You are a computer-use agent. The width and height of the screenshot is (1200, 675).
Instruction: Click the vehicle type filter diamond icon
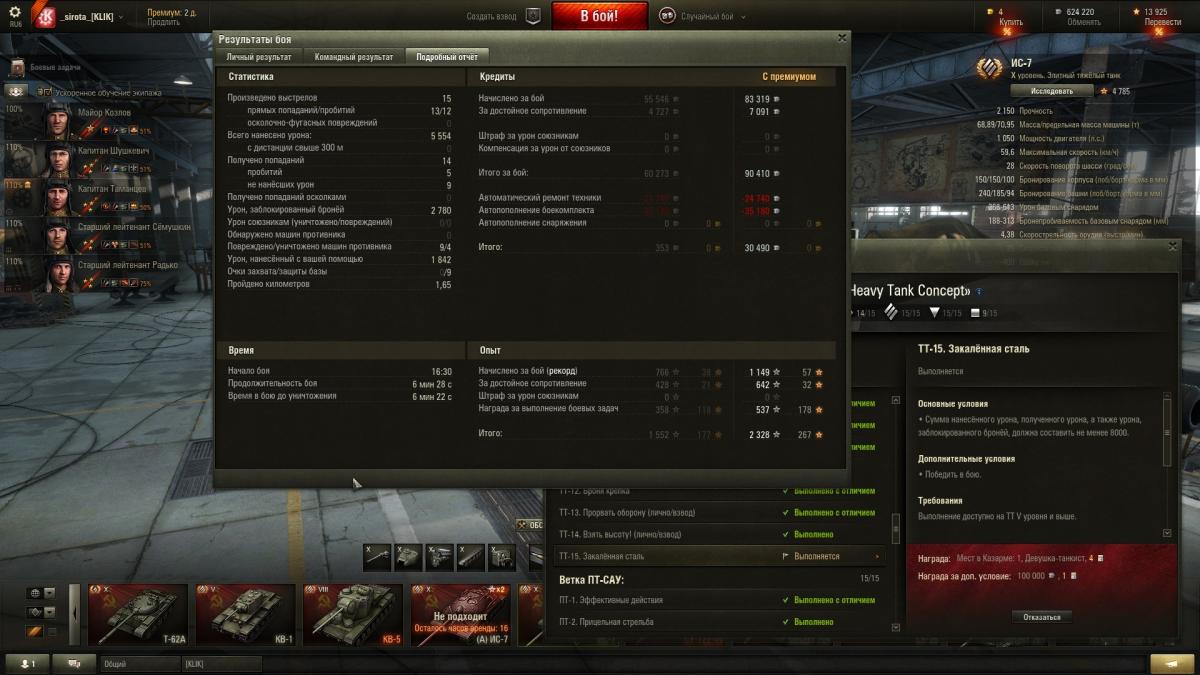coord(36,611)
